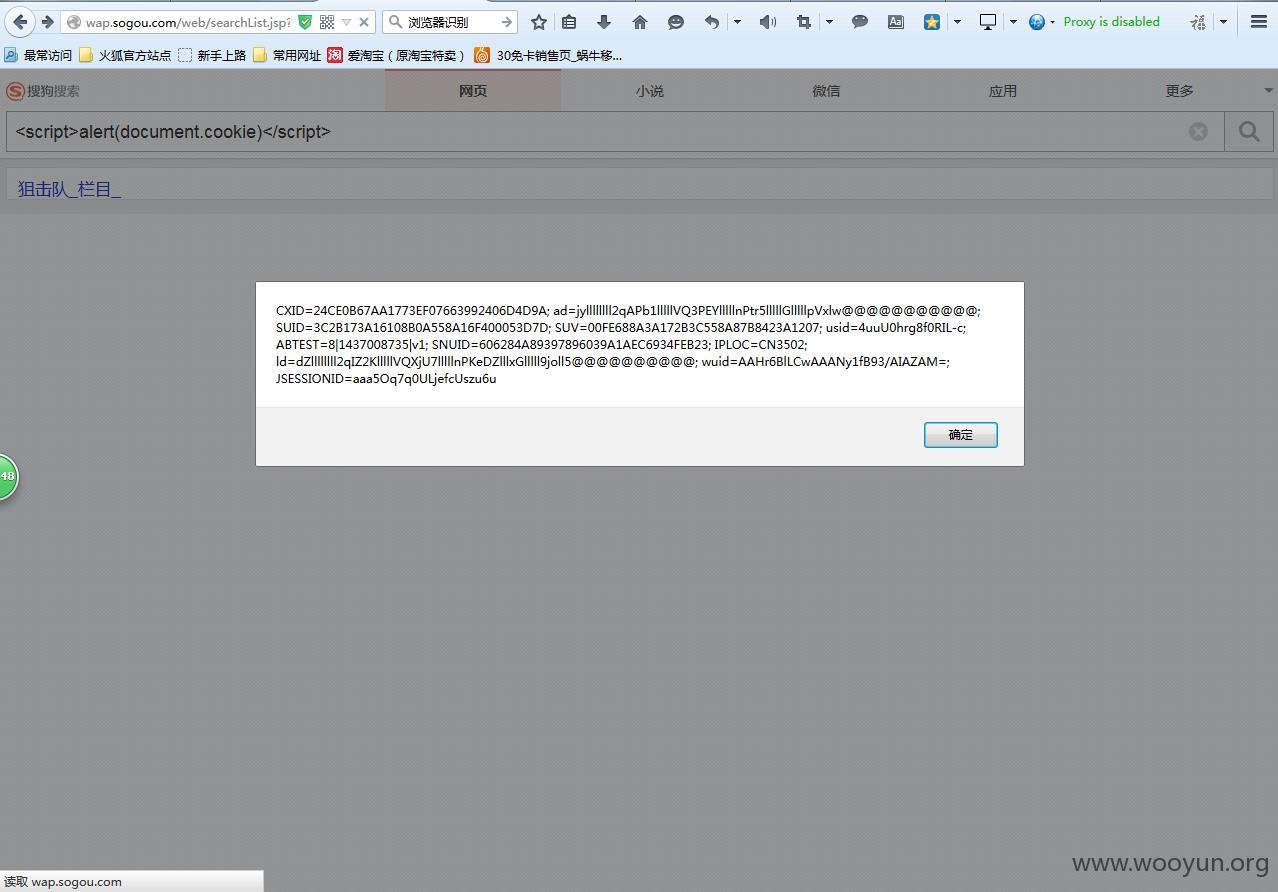Bookmark this page with the star icon
This screenshot has height=892, width=1278.
coord(539,22)
